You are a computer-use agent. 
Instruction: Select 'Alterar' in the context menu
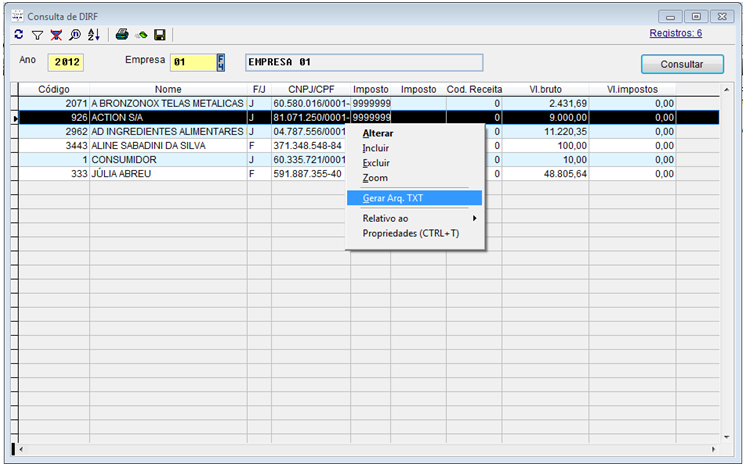coord(378,133)
